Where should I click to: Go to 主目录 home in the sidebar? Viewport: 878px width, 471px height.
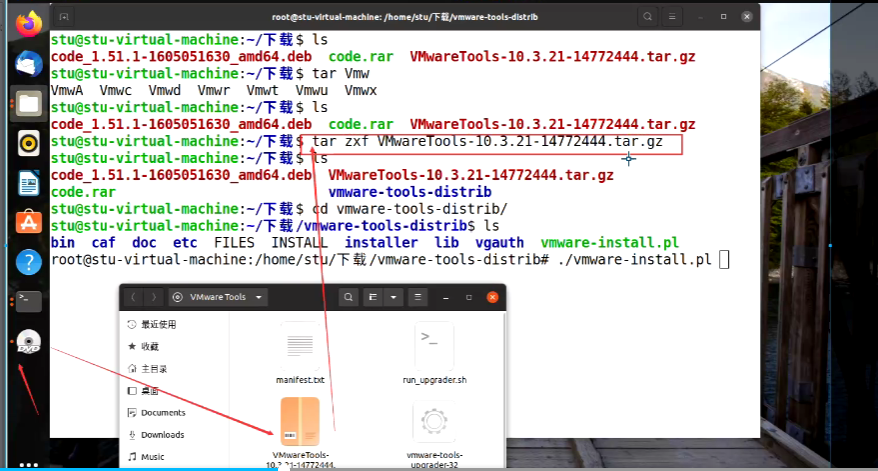point(153,369)
